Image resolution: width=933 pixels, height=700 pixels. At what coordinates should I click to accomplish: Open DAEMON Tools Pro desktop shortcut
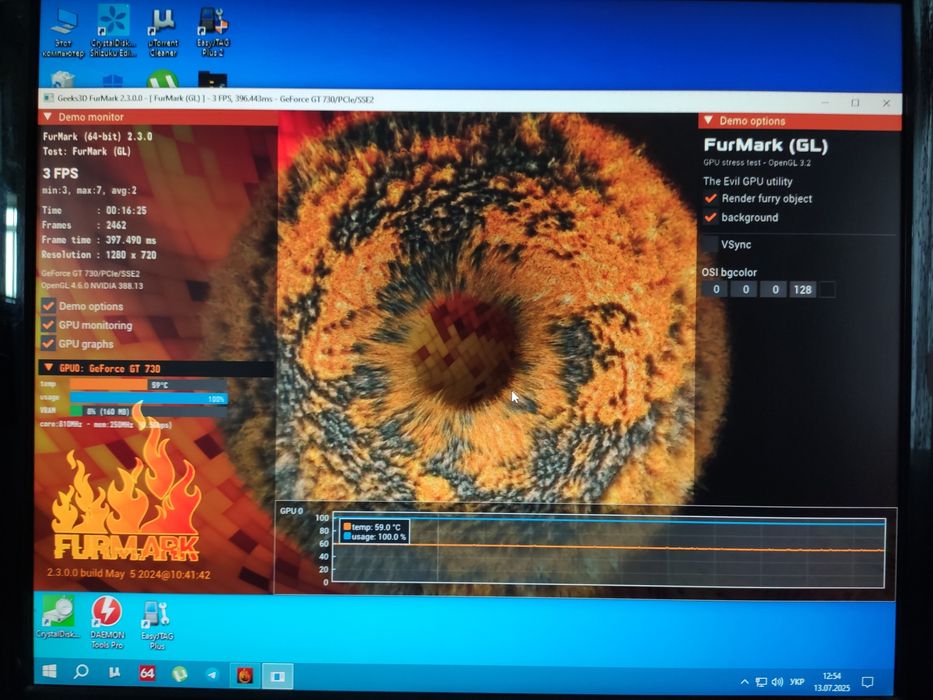(107, 623)
